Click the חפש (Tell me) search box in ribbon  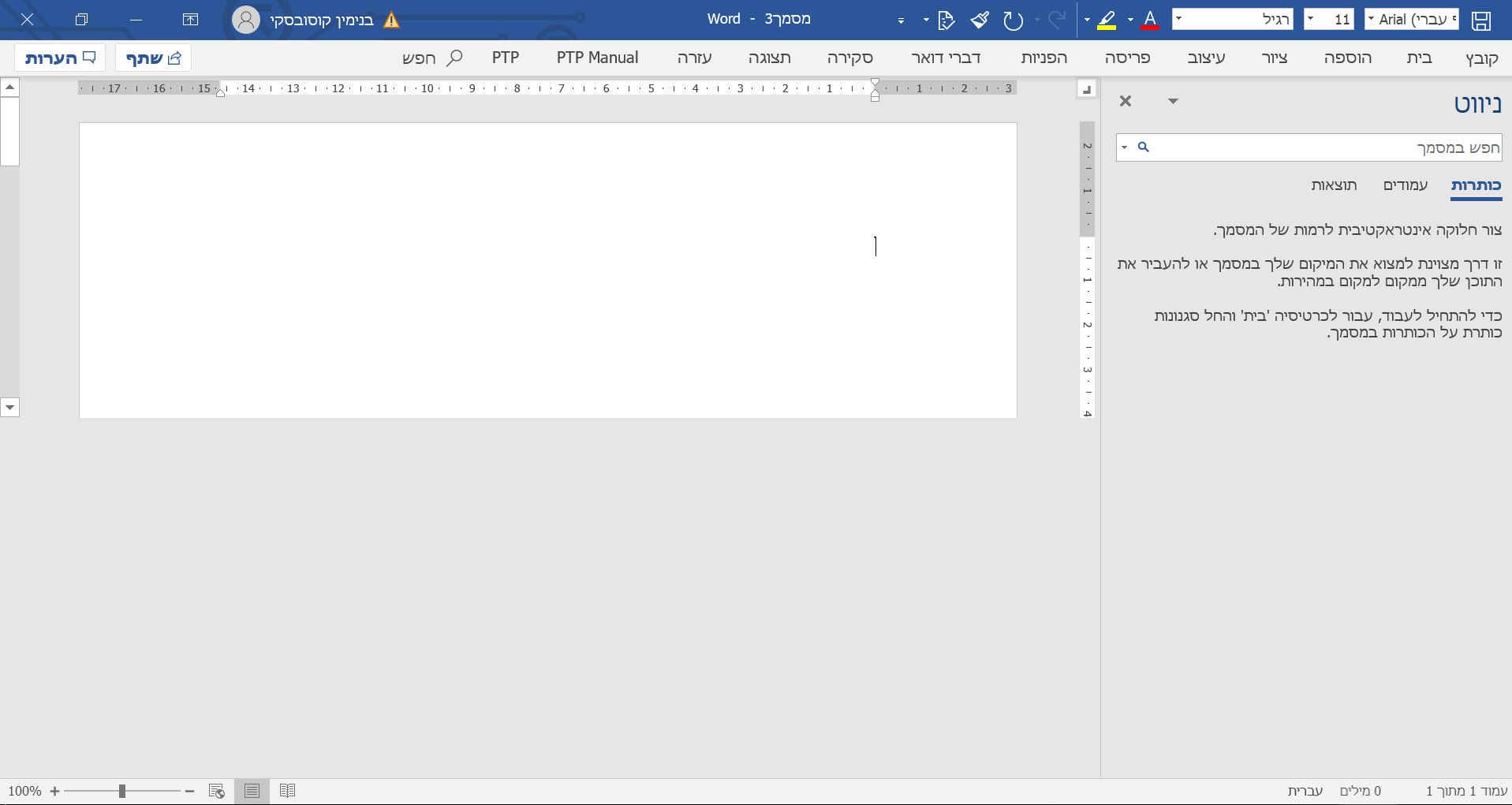pos(432,58)
